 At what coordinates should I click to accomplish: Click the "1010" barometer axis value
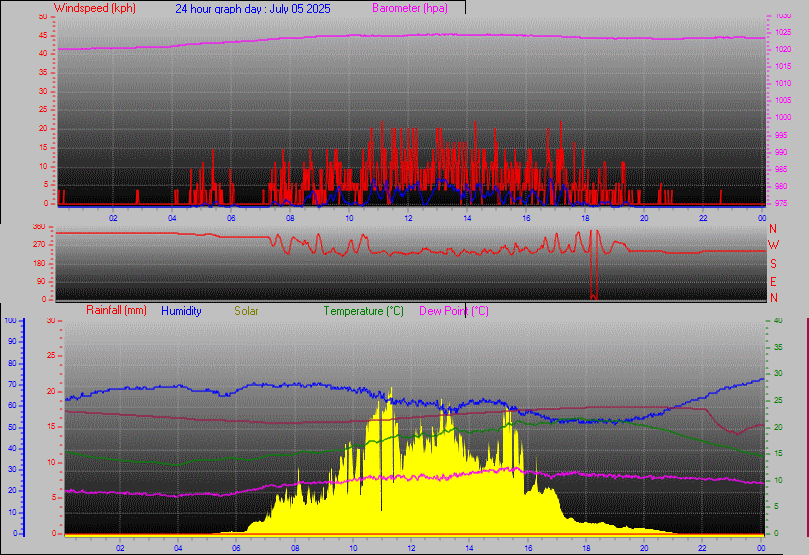point(783,83)
